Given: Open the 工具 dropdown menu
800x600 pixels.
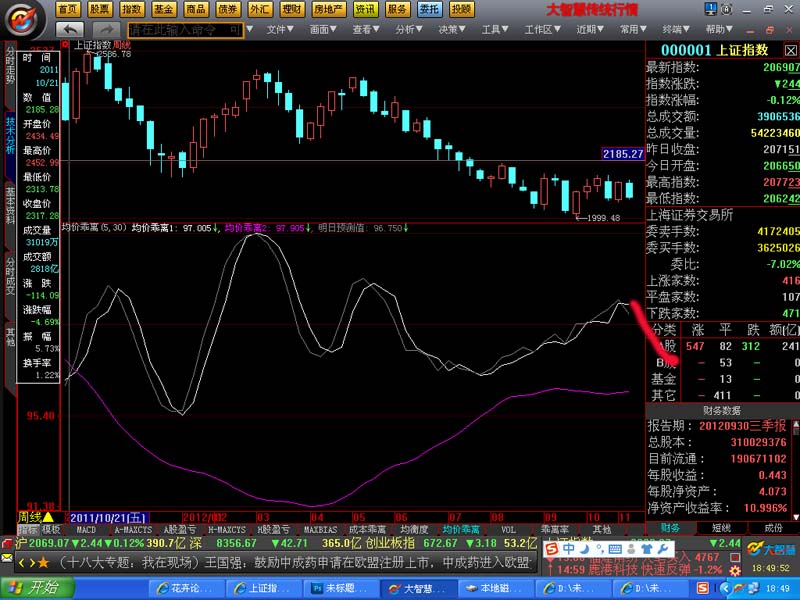Looking at the screenshot, I should [495, 30].
